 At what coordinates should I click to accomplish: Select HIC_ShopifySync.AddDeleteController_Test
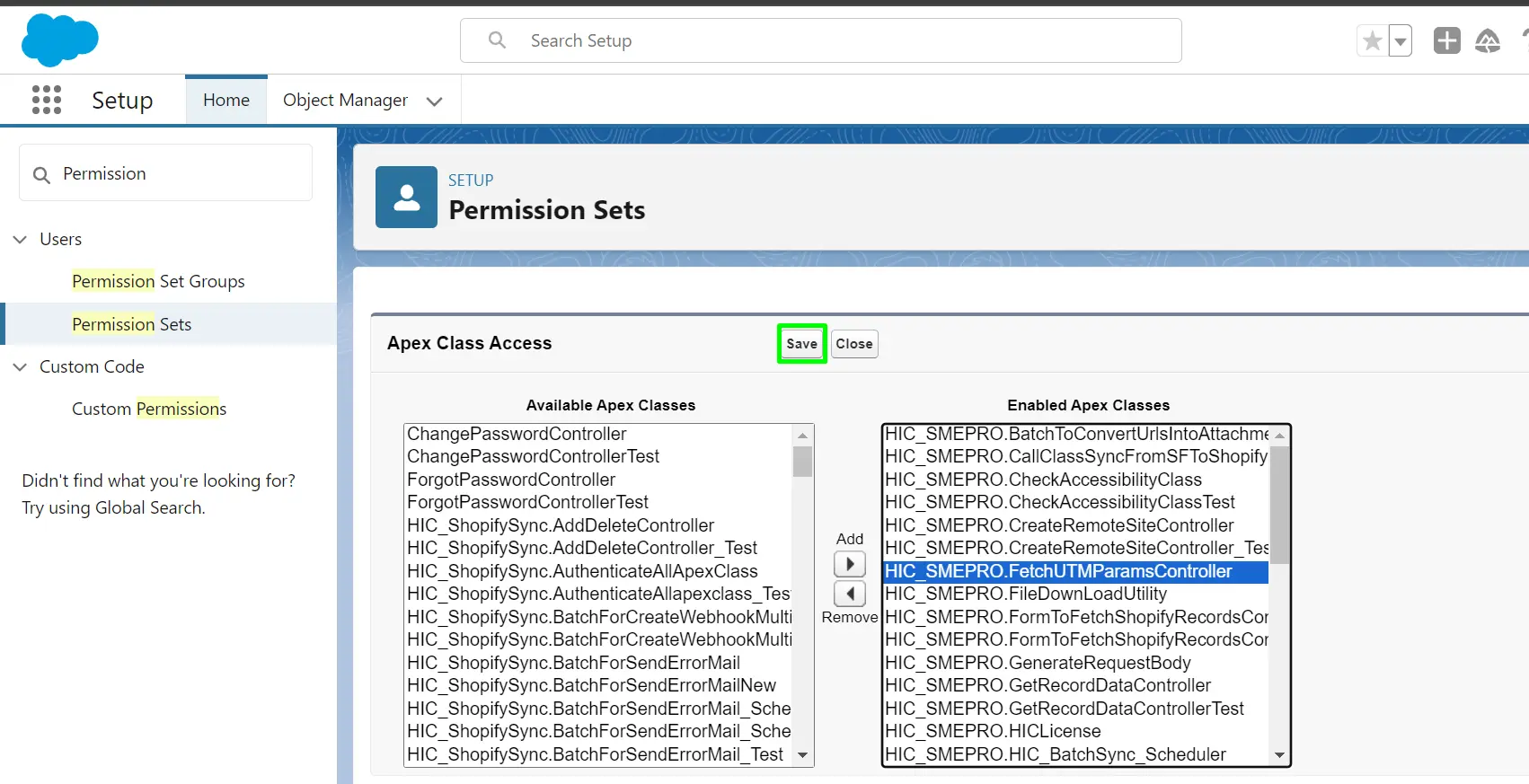[598, 548]
